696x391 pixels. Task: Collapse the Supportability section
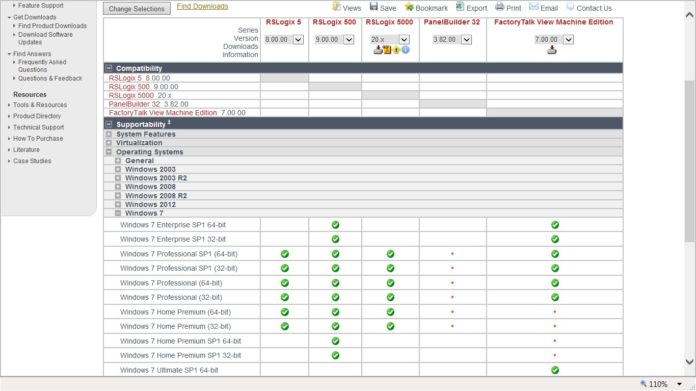109,124
